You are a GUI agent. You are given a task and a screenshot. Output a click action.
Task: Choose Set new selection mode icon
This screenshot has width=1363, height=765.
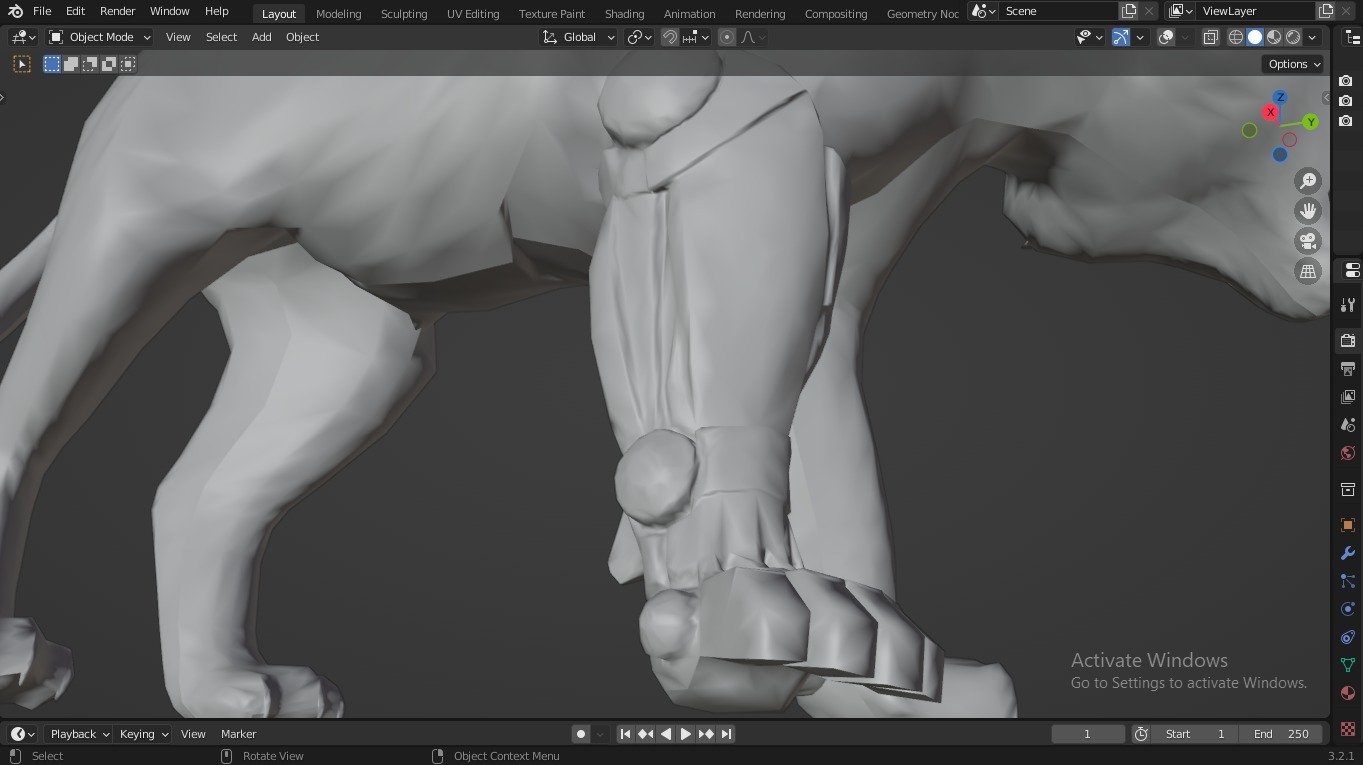coord(52,64)
